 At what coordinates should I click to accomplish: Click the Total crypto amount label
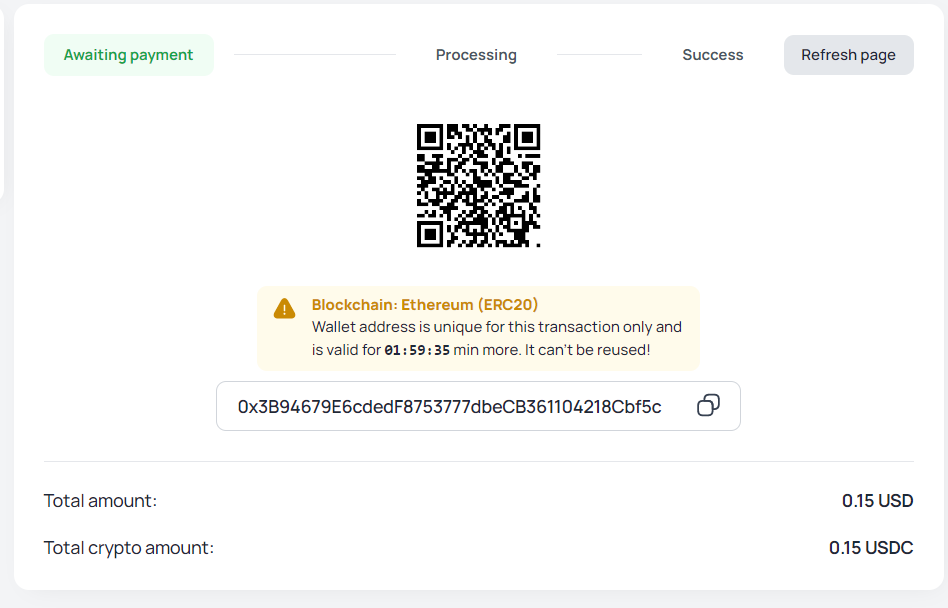[x=129, y=548]
